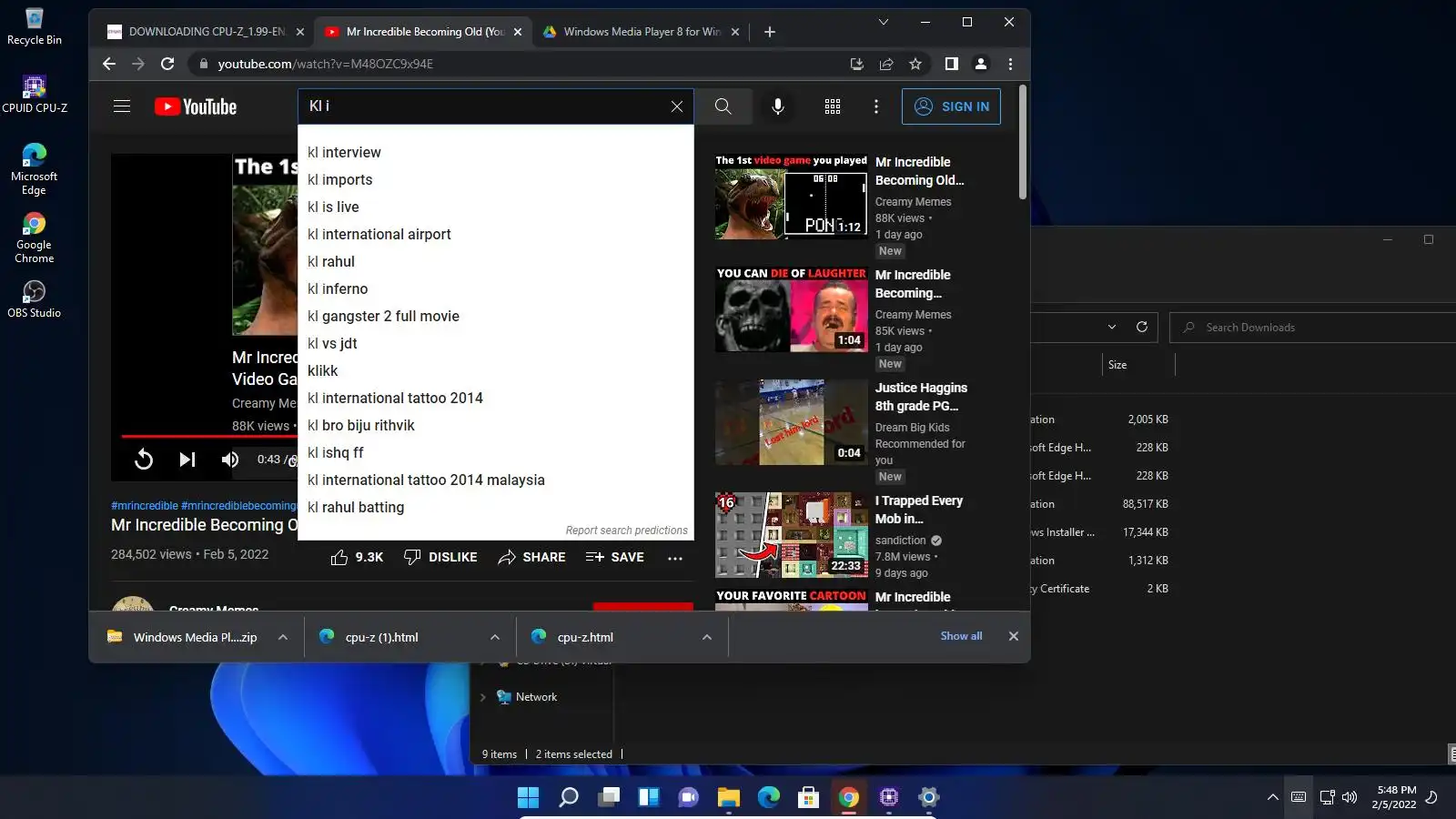Open 'YOU CAN DIE OF LAUGHTER' thumbnail
This screenshot has height=819, width=1456.
pos(792,309)
